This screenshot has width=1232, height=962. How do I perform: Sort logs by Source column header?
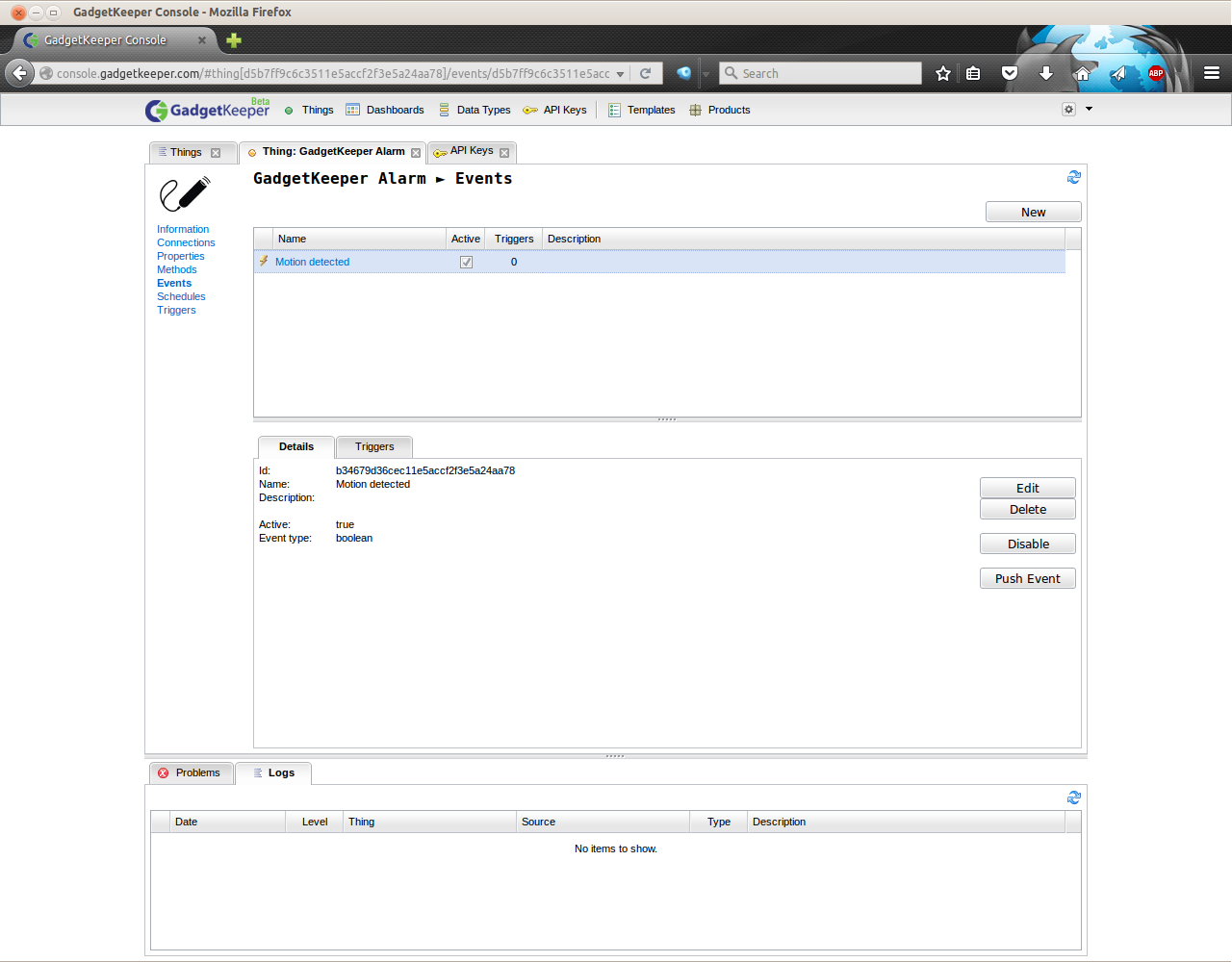tap(603, 822)
